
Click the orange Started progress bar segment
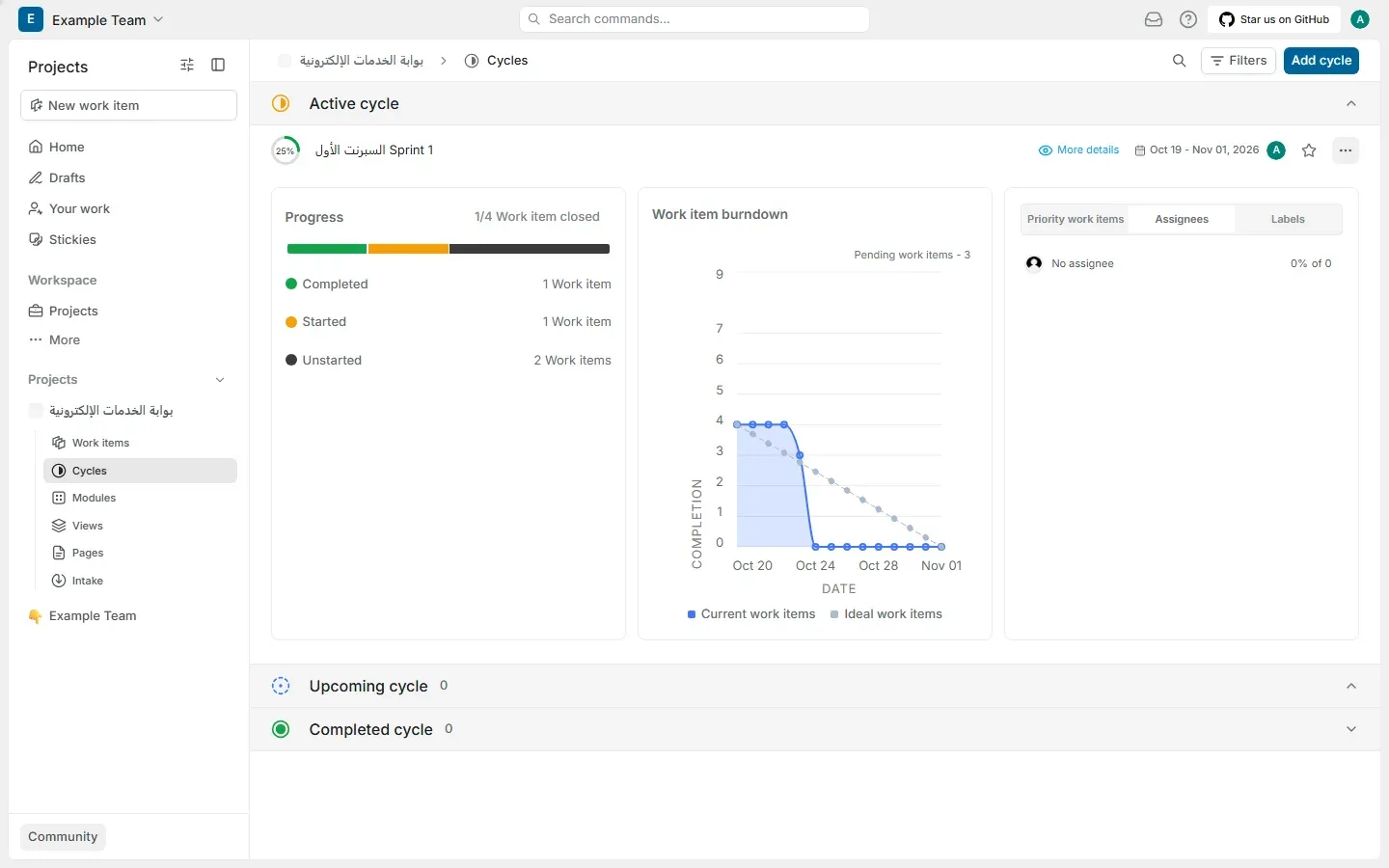click(x=408, y=249)
